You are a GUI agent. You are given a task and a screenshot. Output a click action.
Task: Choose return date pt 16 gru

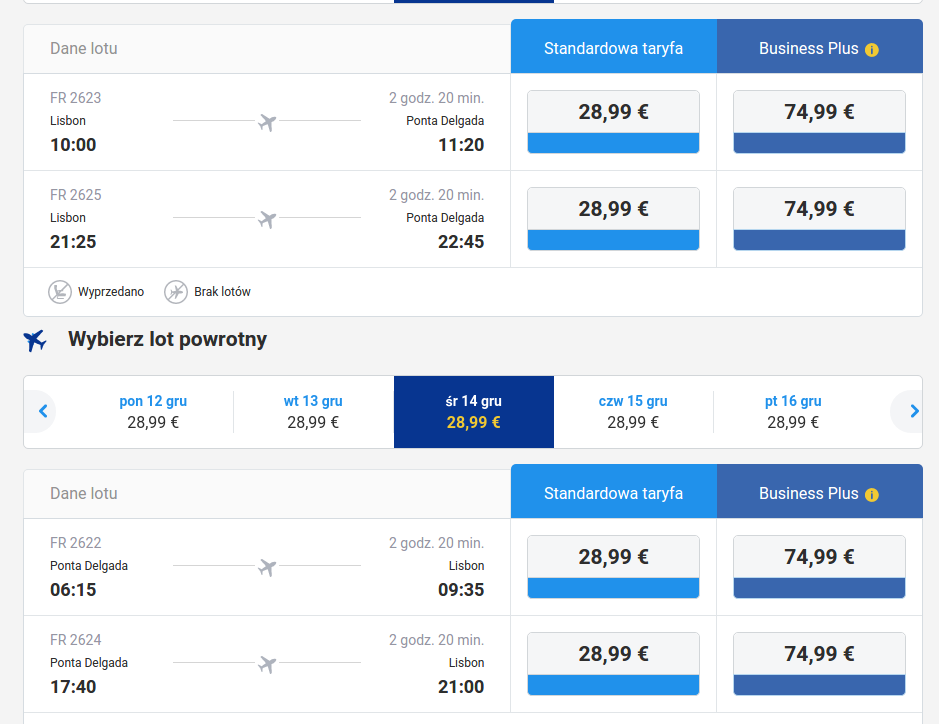click(x=793, y=412)
